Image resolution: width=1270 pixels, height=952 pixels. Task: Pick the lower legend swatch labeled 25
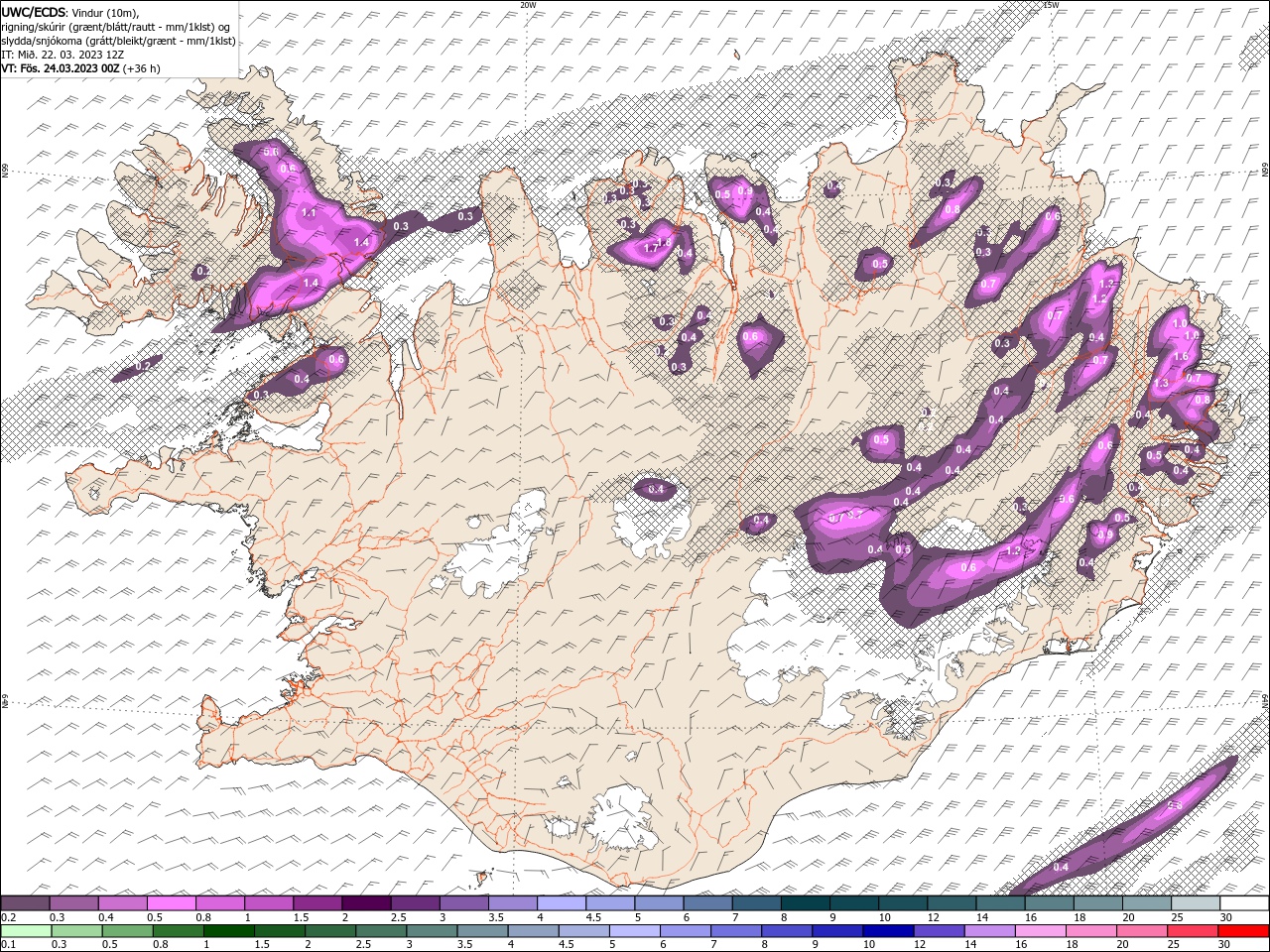1192,931
